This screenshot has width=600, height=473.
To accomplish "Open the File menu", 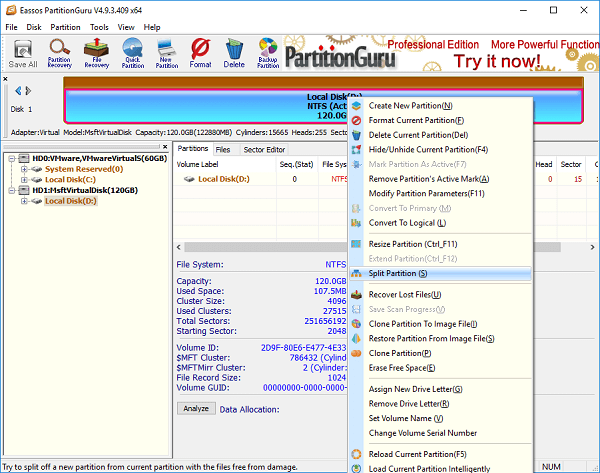I will 11,27.
